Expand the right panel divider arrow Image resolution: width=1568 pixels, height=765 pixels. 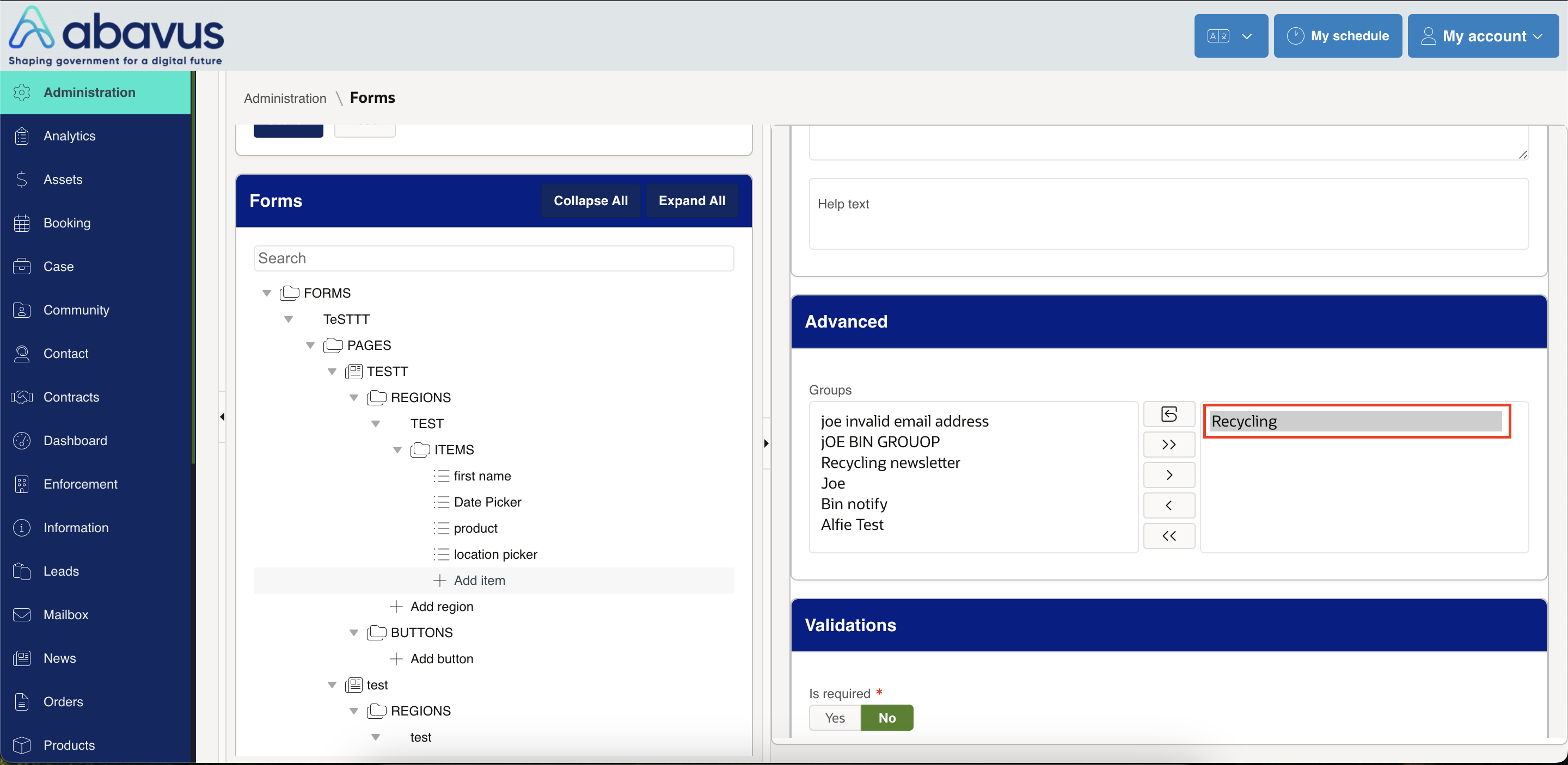pyautogui.click(x=767, y=443)
